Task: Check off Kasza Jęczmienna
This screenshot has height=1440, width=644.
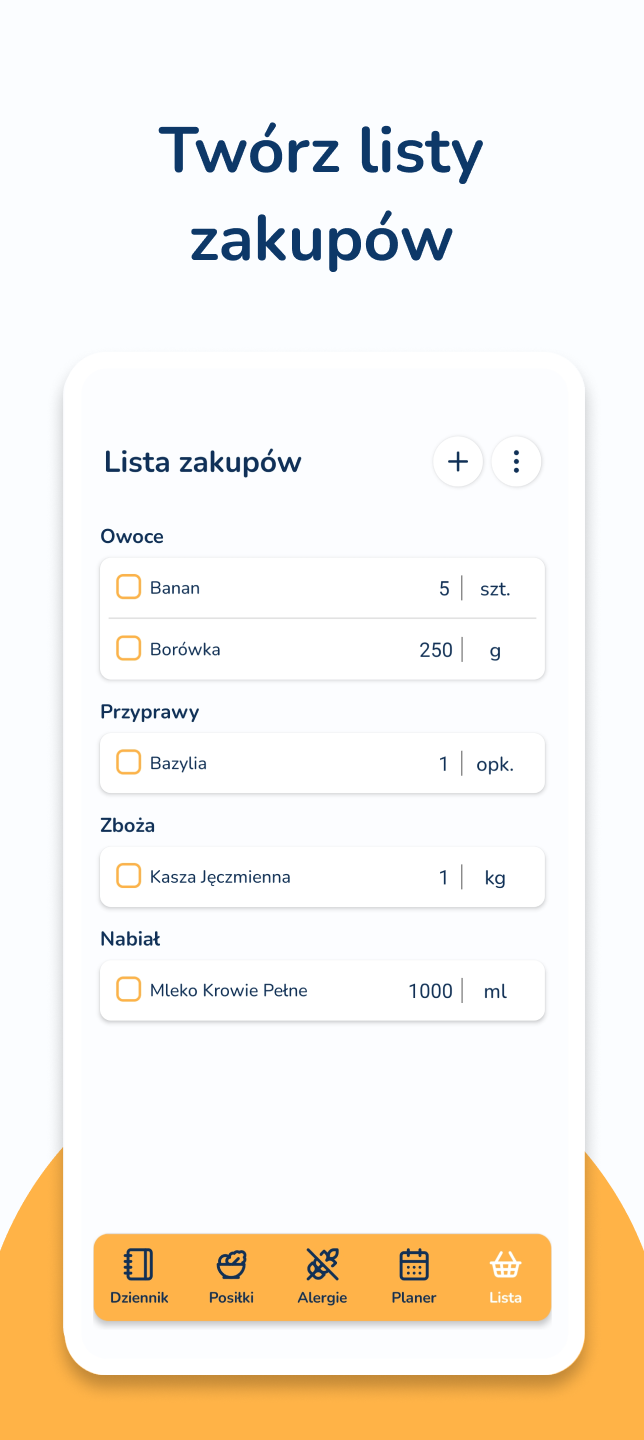Action: tap(128, 876)
